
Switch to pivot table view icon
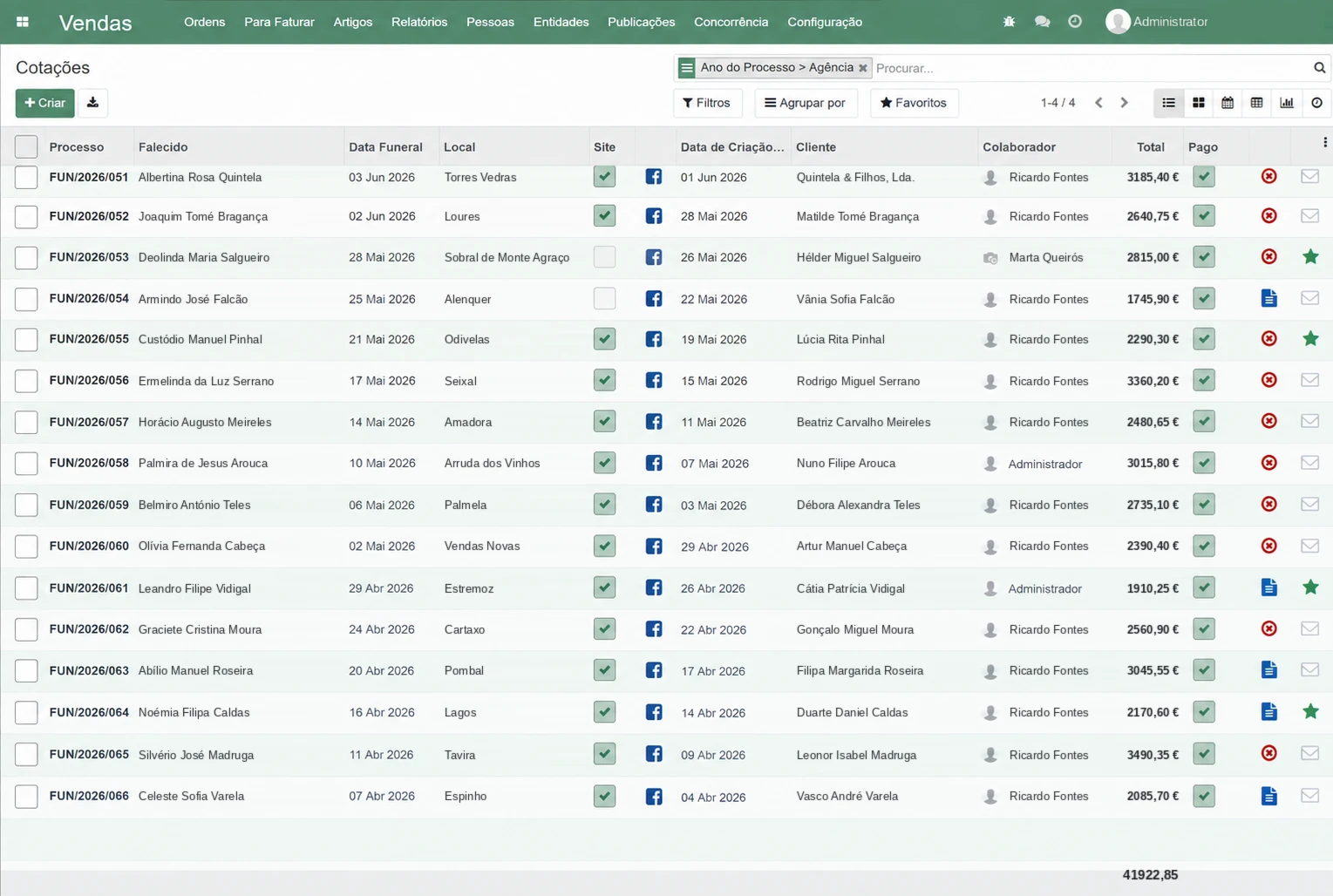point(1256,103)
